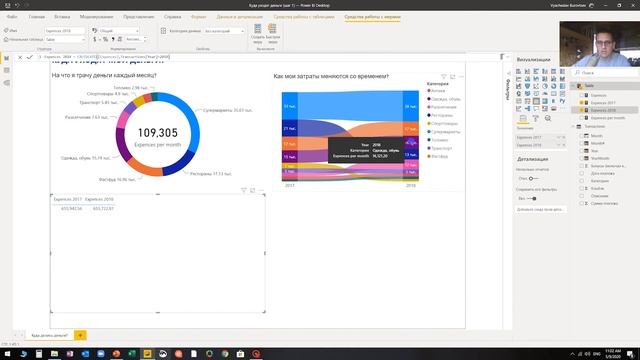Click the Expenses 2017 column header

(67, 199)
